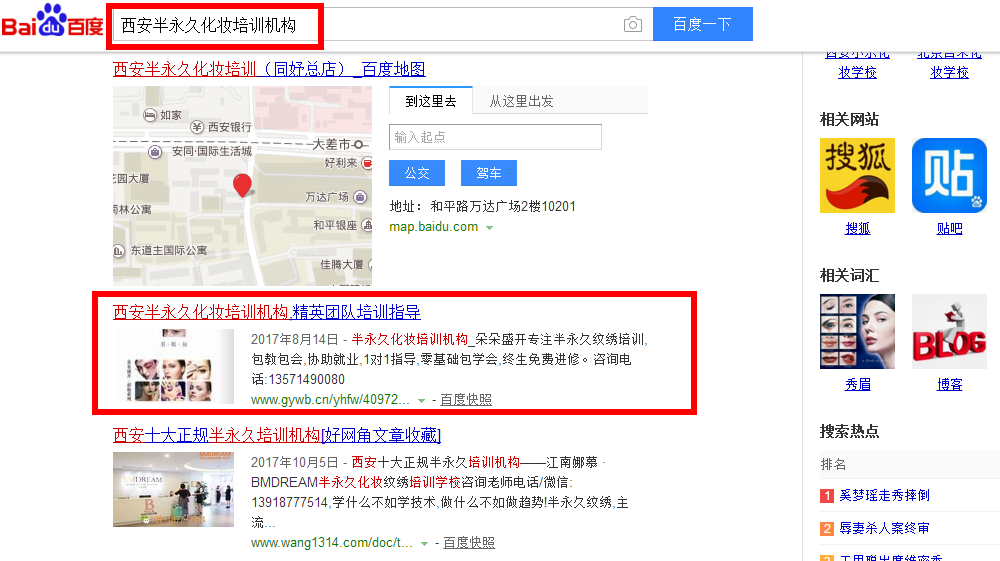Open 百度快照 for the wang1314.com result
Viewport: 1000px width, 561px height.
(469, 543)
